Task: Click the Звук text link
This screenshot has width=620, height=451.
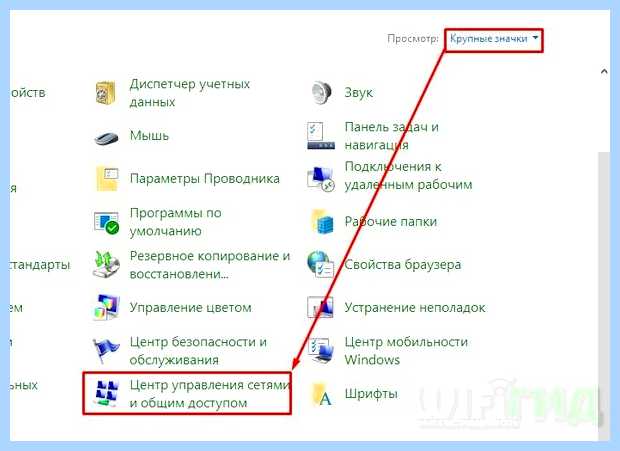Action: (359, 93)
